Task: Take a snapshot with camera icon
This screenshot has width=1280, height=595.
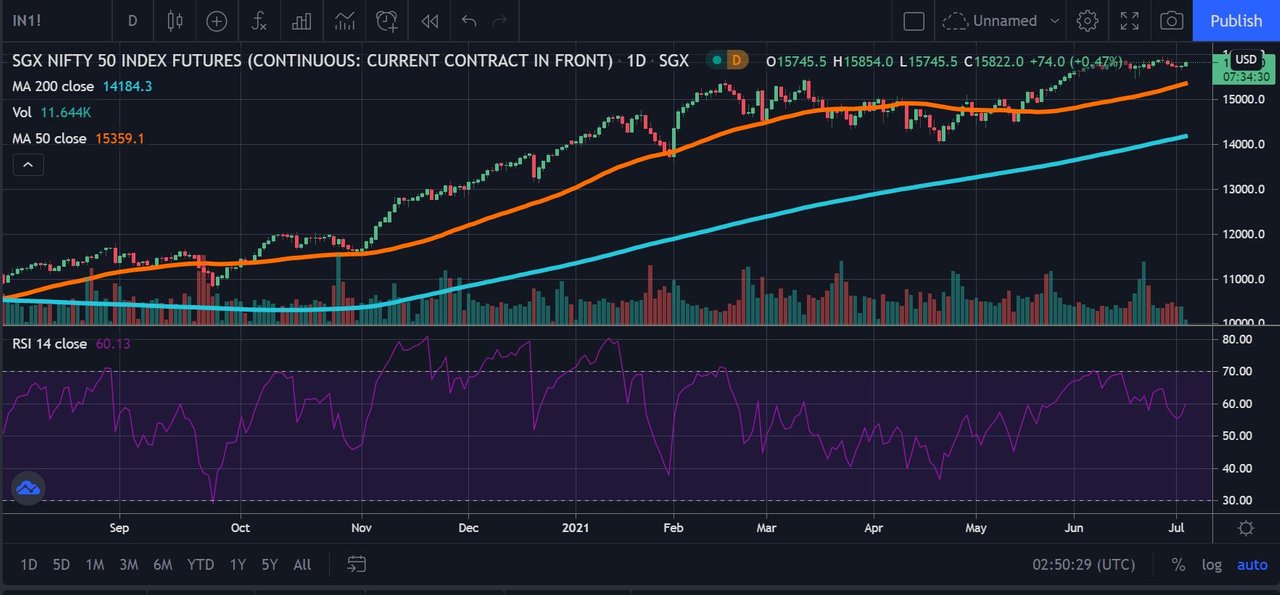Action: click(1172, 20)
